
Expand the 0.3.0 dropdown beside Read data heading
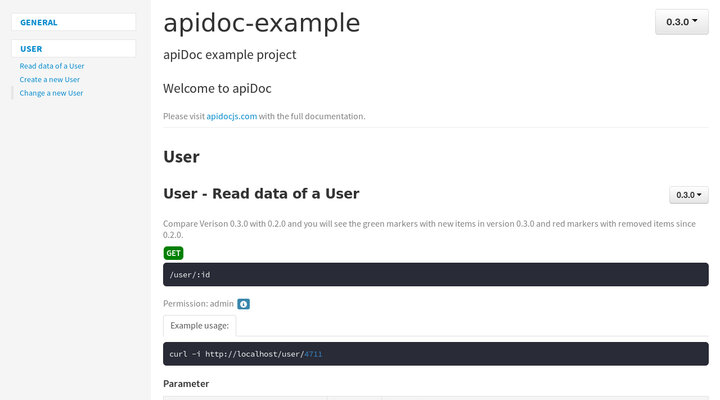(688, 195)
